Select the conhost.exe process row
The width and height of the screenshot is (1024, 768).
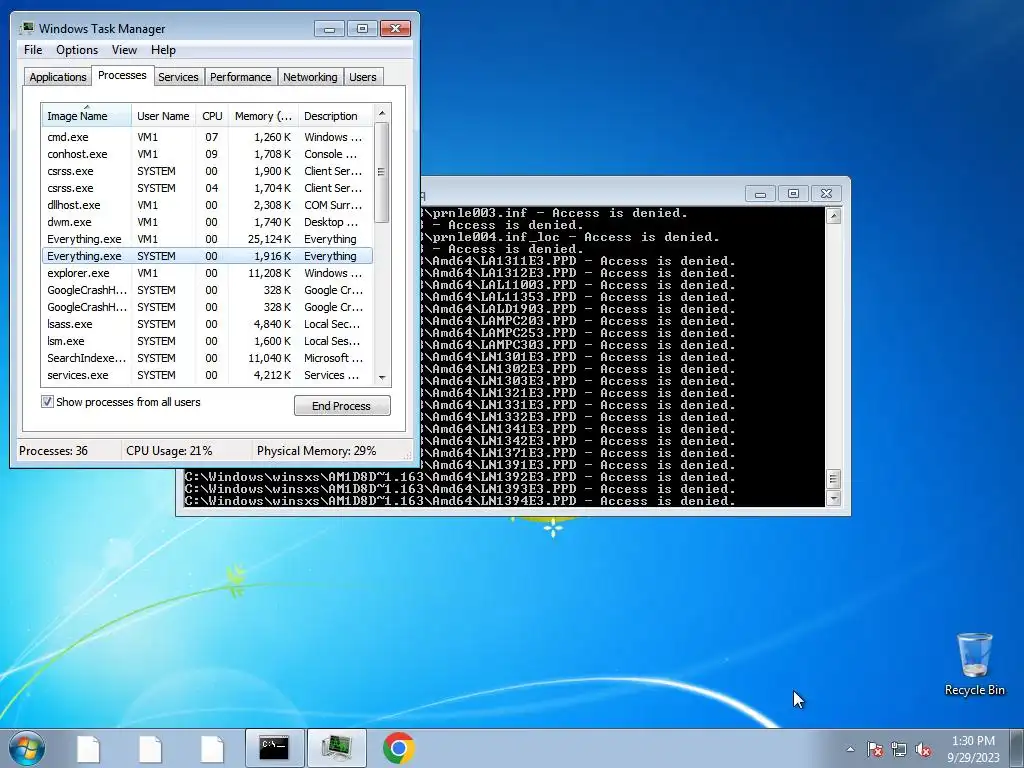tap(207, 154)
